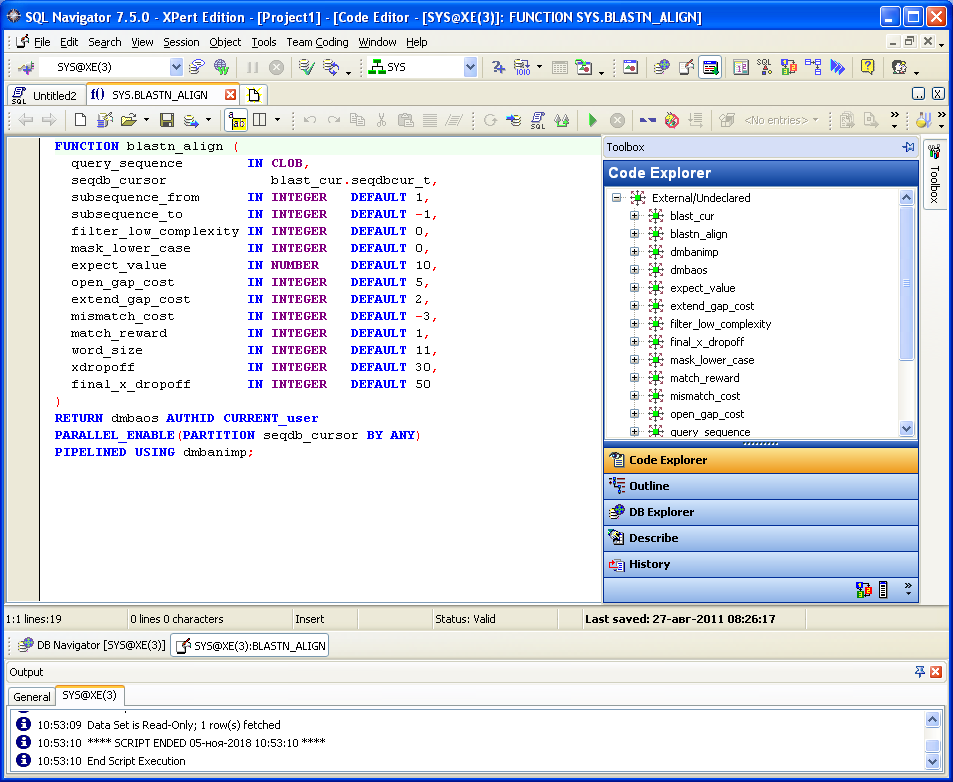
Task: Close the SYS.BLASTN_ALIGN editor tab
Action: click(x=230, y=95)
